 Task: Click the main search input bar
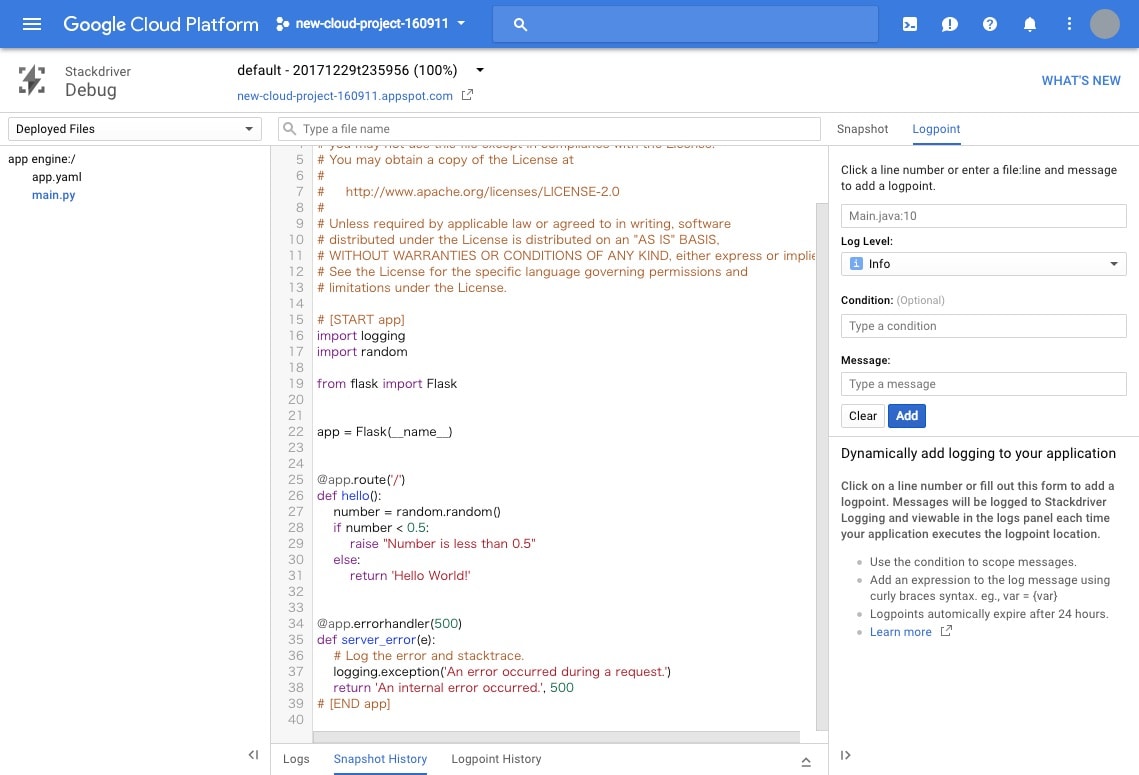pos(685,24)
